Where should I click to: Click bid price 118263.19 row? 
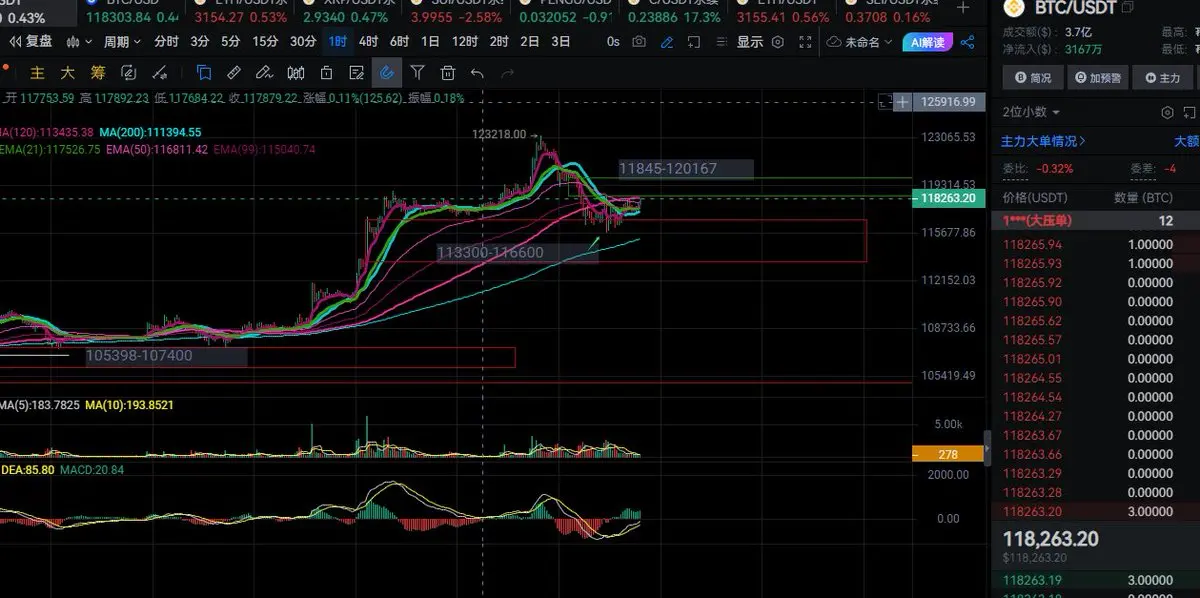point(1096,580)
